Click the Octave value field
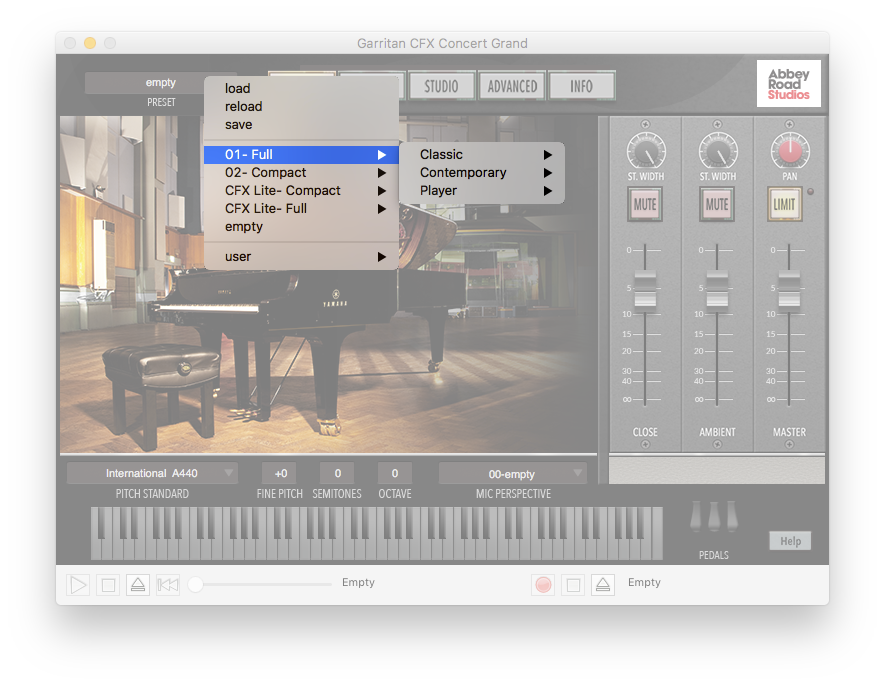 [x=395, y=473]
